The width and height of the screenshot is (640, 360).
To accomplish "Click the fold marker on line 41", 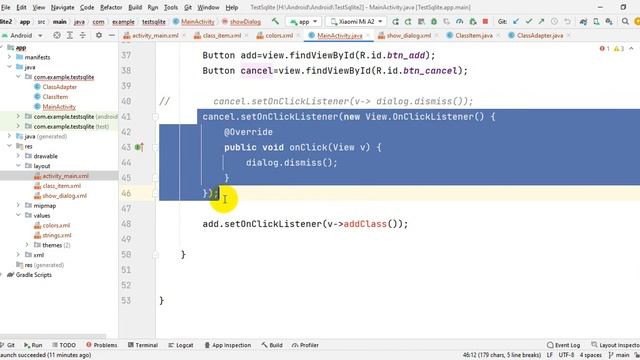I will click(x=156, y=117).
